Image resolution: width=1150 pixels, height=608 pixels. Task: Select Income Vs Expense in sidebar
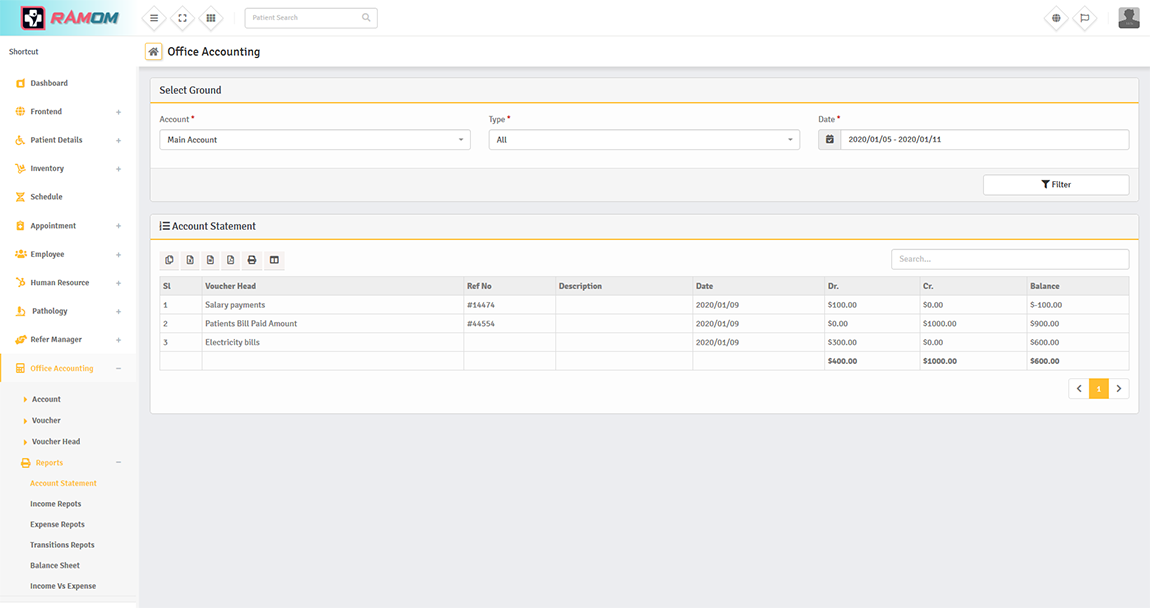pyautogui.click(x=63, y=586)
